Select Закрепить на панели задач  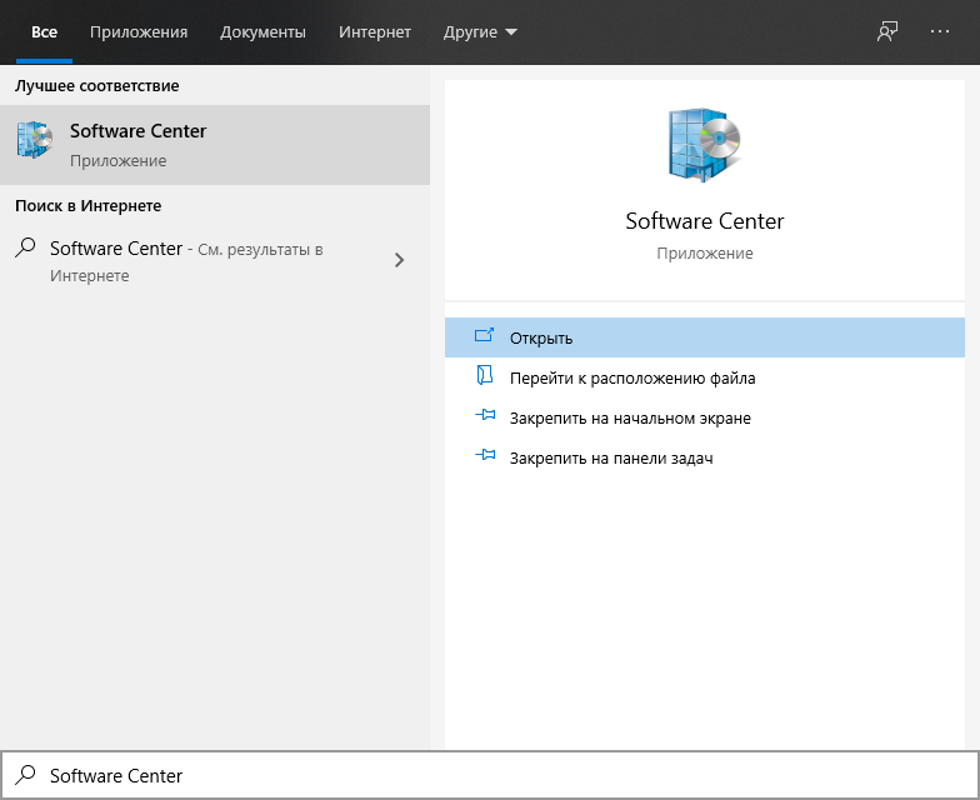(x=705, y=458)
